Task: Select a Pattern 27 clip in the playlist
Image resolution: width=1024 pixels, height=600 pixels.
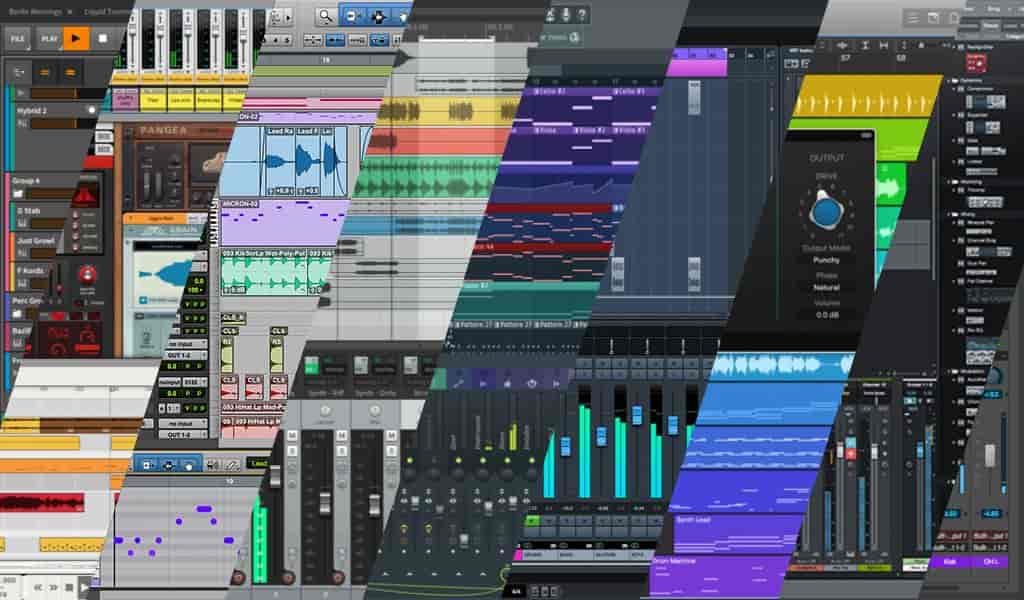Action: [512, 324]
